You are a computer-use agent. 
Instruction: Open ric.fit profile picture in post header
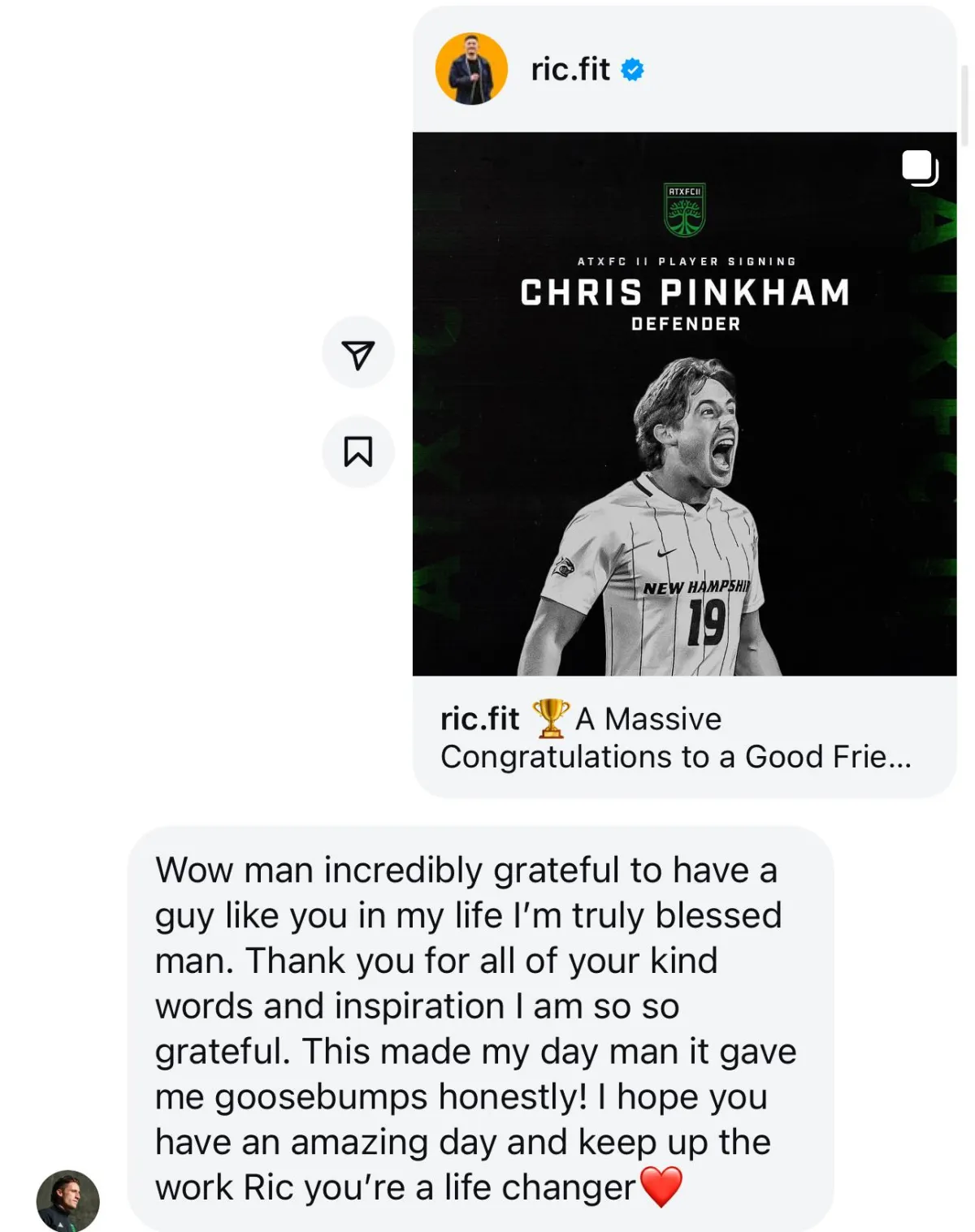point(471,69)
